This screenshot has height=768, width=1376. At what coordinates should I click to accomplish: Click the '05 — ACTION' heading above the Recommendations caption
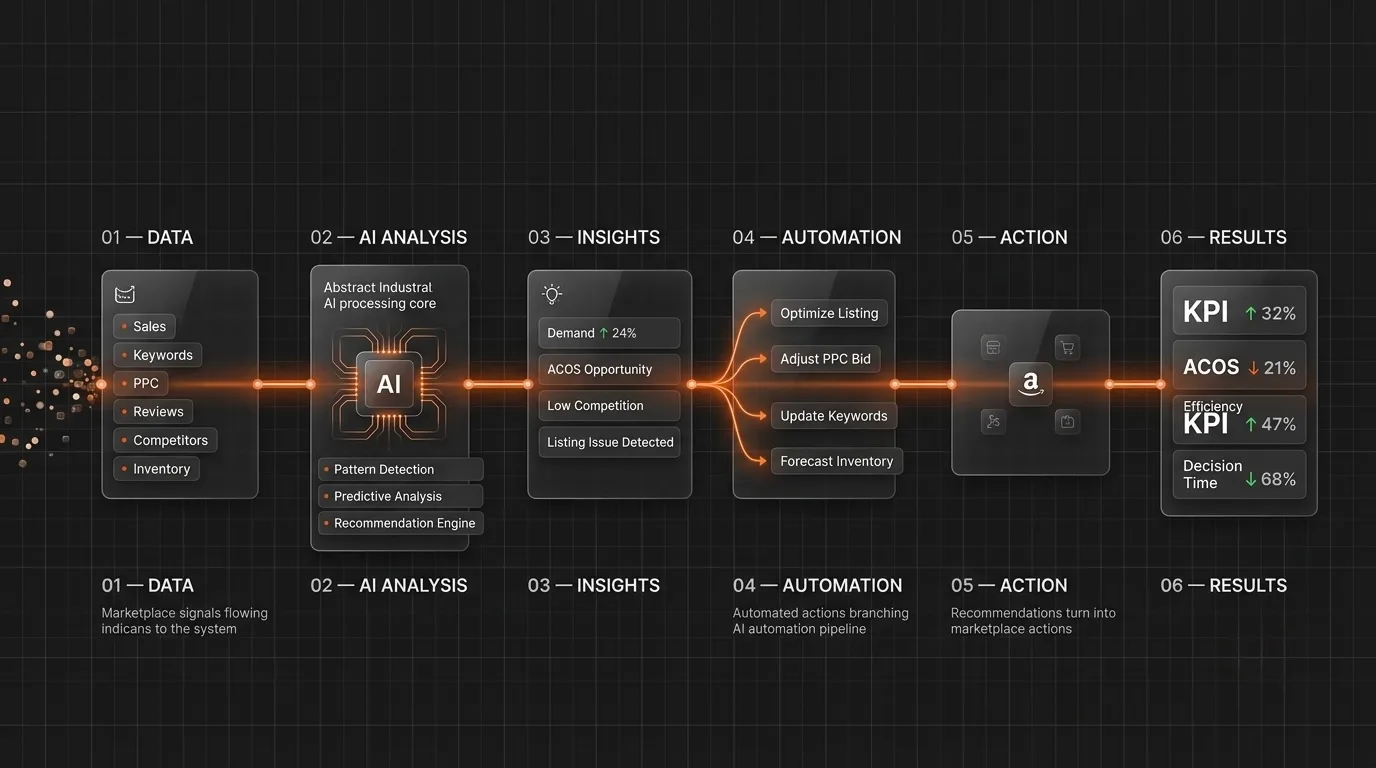coord(1009,585)
